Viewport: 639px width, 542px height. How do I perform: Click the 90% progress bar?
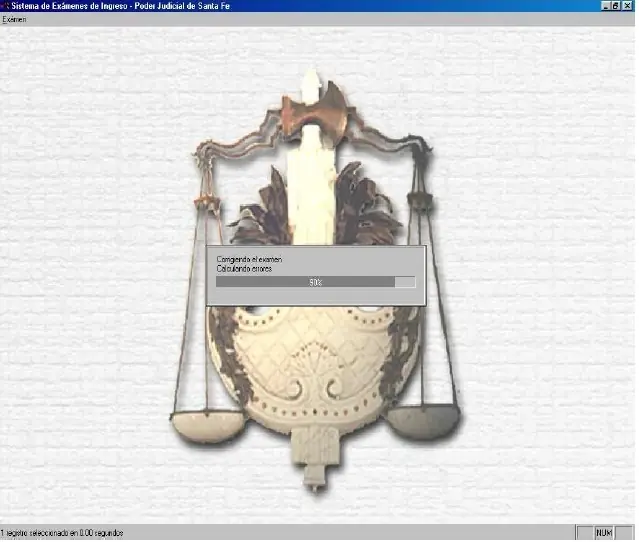click(x=315, y=282)
